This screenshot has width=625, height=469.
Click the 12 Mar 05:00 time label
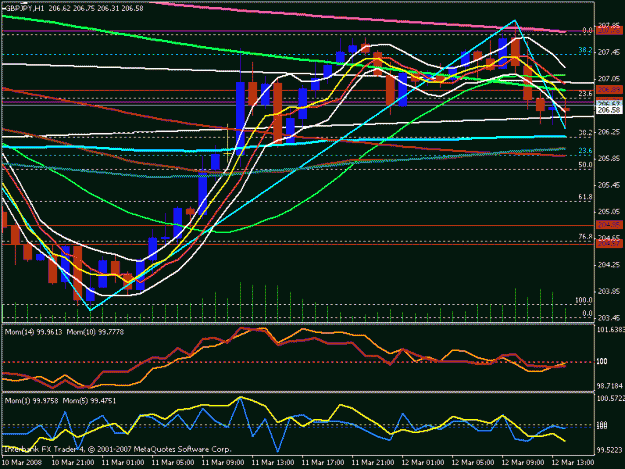point(473,463)
